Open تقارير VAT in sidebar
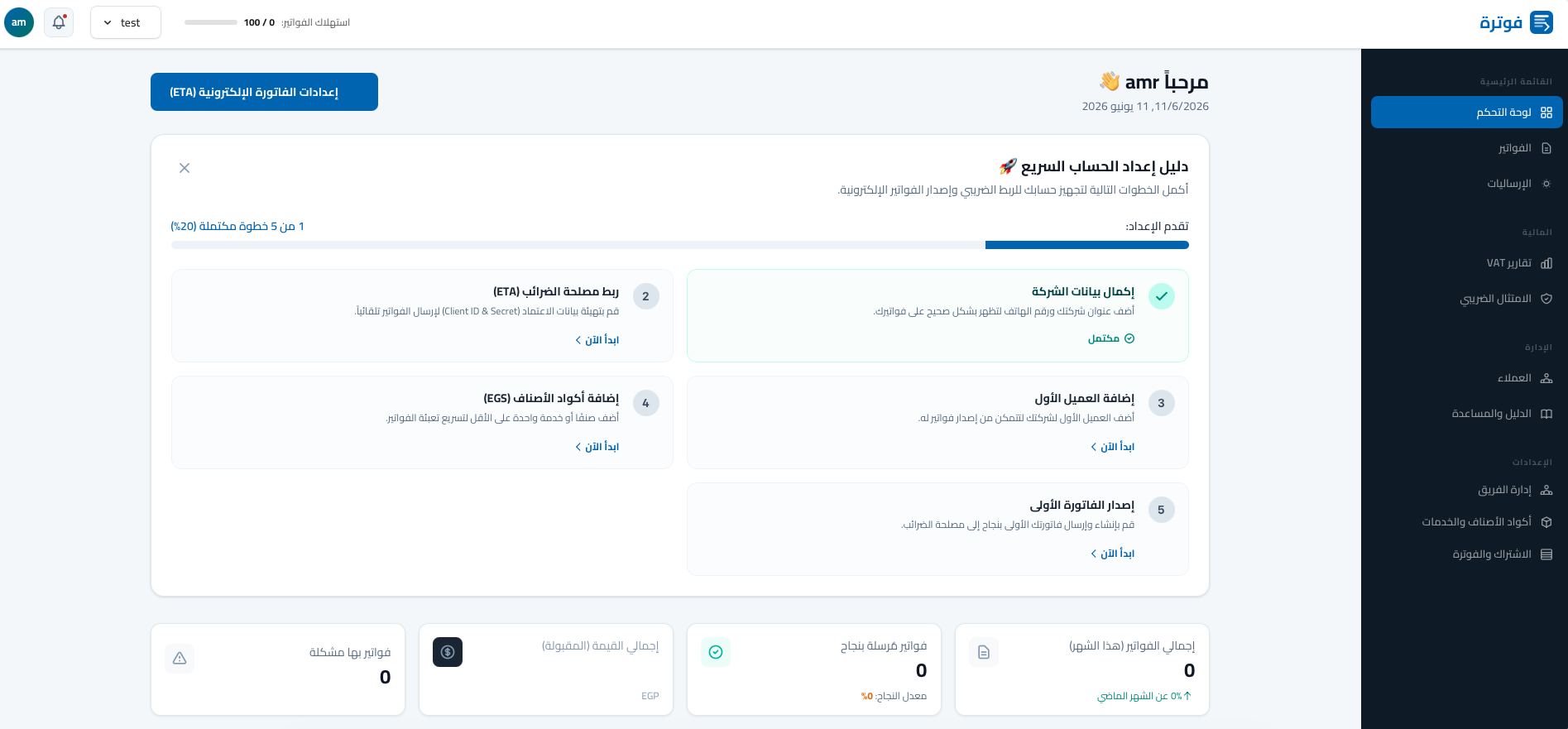Viewport: 1568px width, 729px height. 1466,263
